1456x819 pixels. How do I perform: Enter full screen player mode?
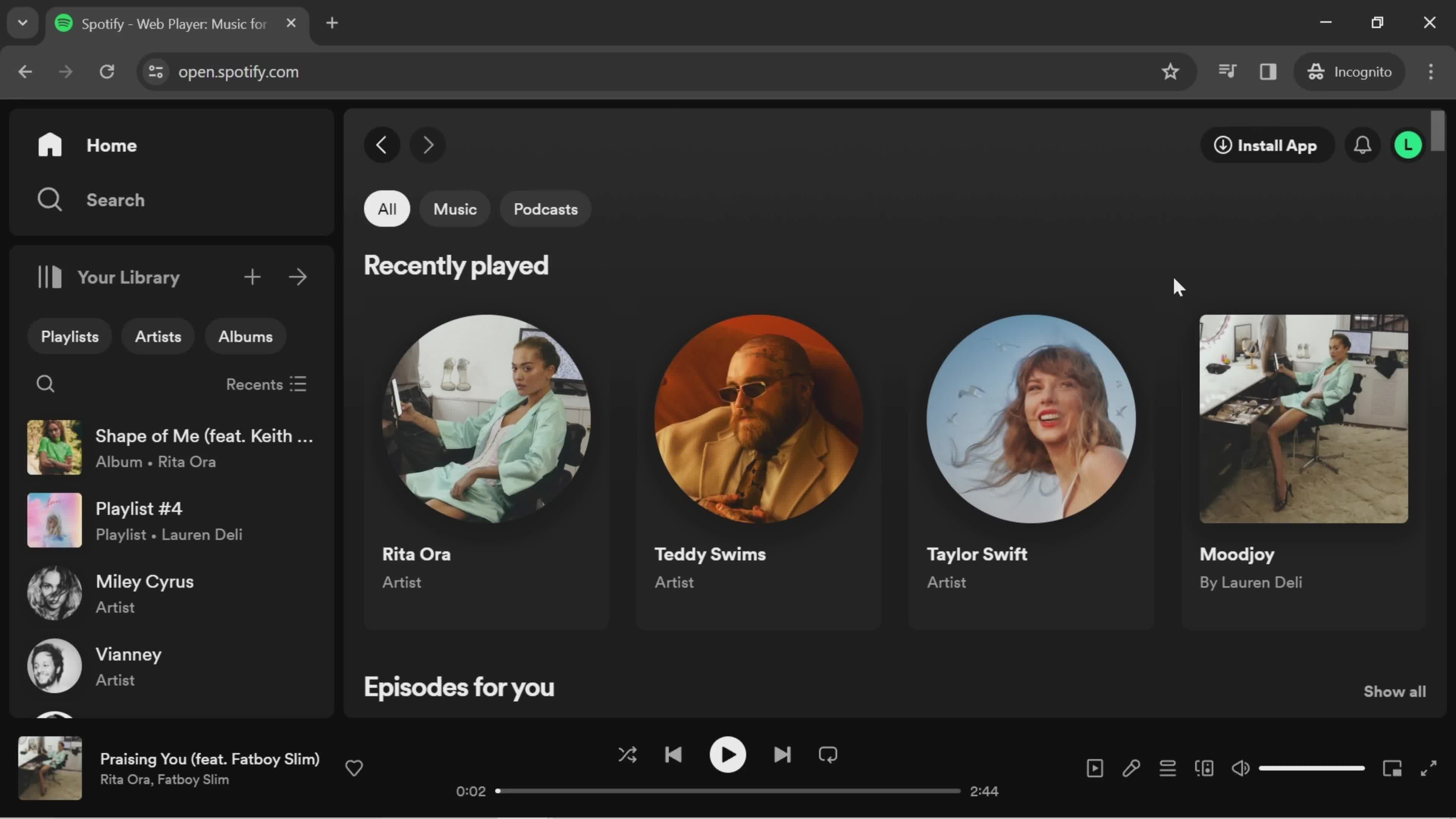[1428, 768]
